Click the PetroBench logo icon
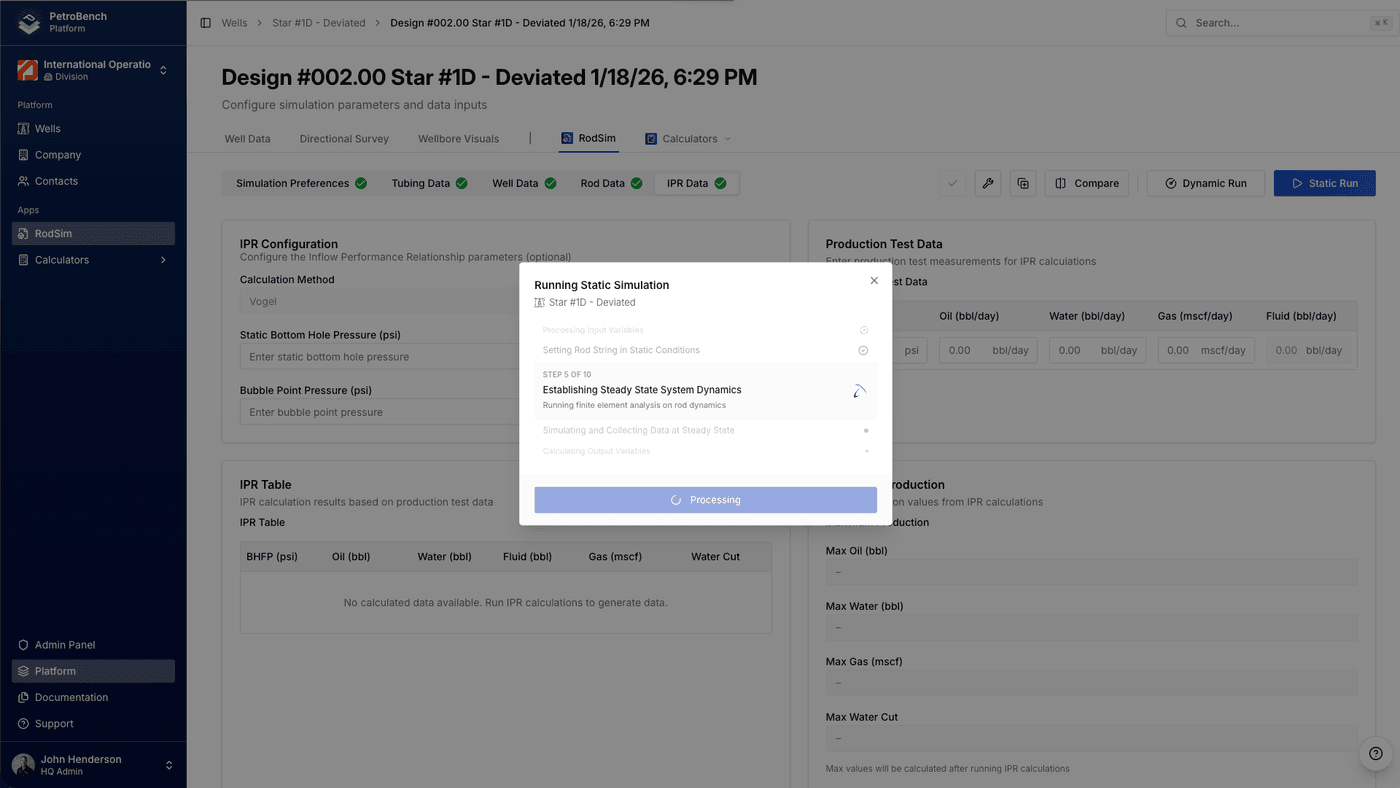This screenshot has height=788, width=1400. pos(29,22)
